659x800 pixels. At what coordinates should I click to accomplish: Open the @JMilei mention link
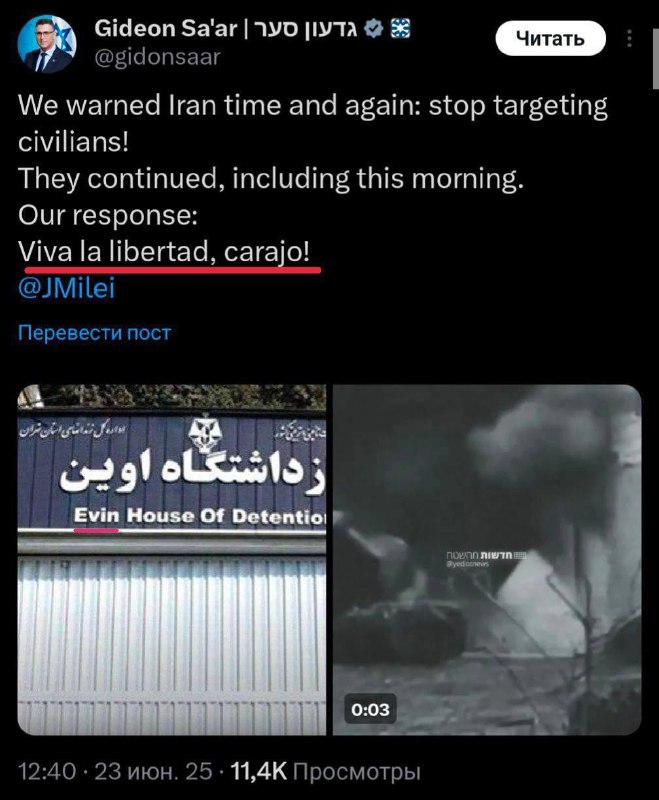pos(66,288)
